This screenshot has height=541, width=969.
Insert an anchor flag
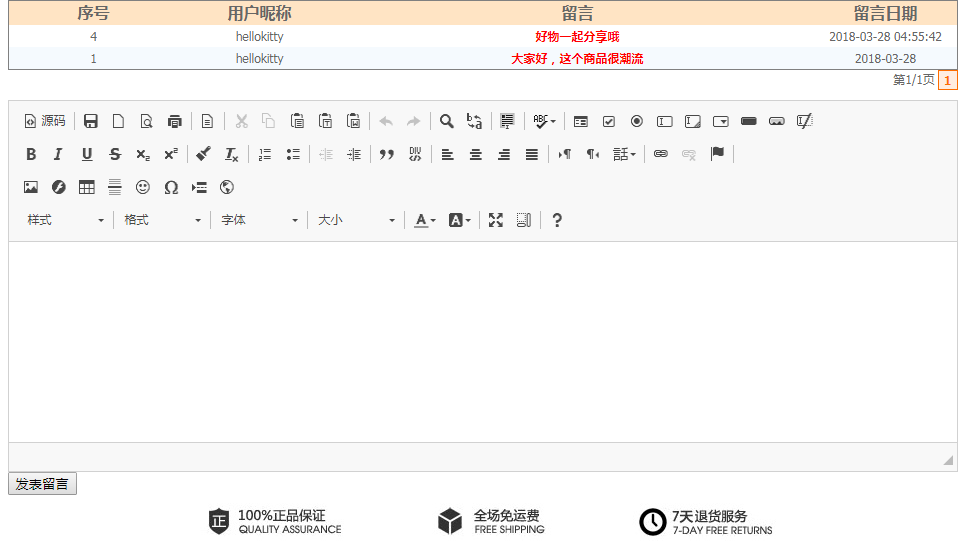(x=717, y=154)
